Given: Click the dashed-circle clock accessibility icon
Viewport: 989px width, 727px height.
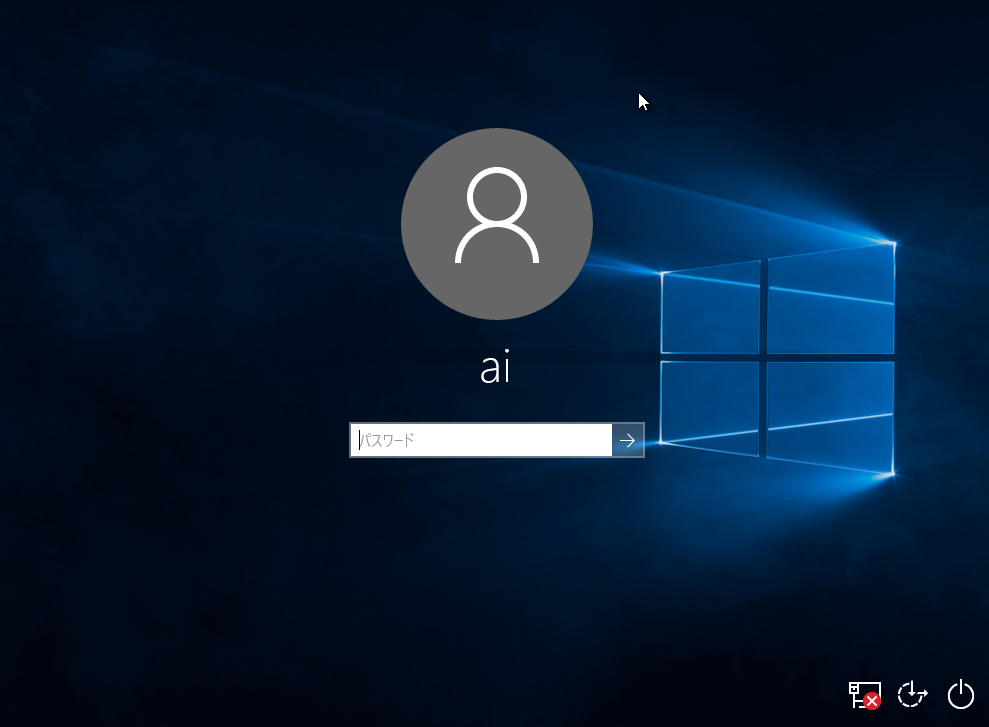Looking at the screenshot, I should click(x=912, y=694).
